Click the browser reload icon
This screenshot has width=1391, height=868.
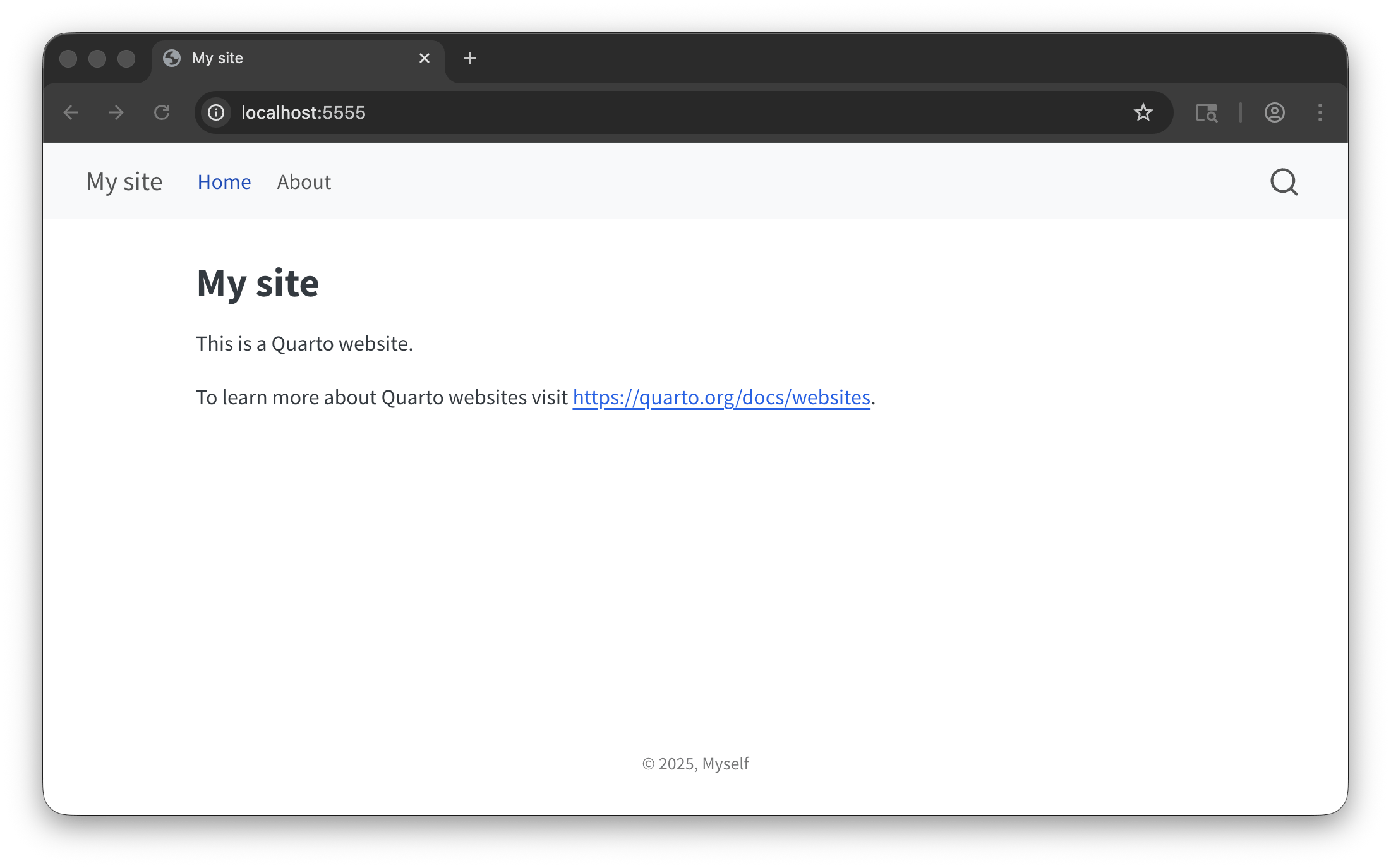coord(162,112)
